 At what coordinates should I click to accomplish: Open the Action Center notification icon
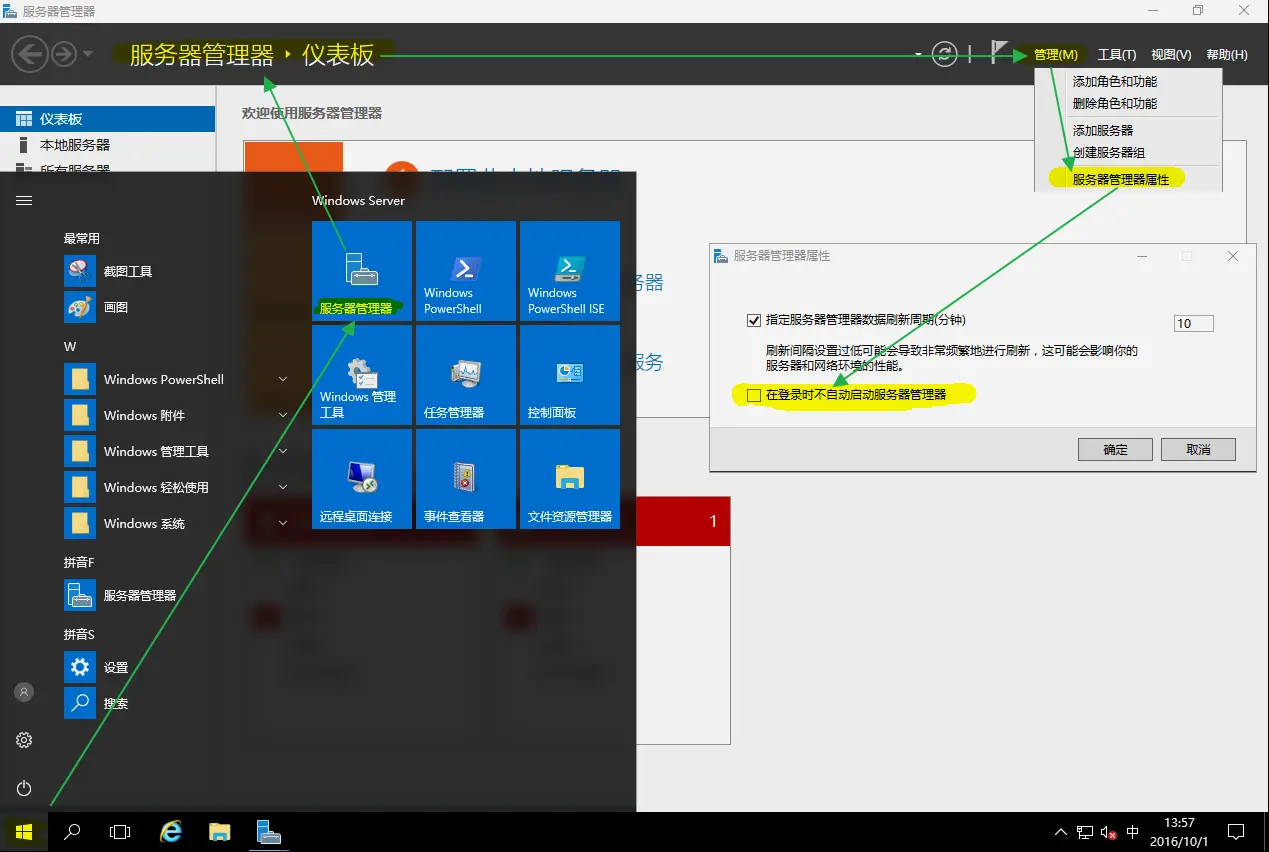point(1236,832)
